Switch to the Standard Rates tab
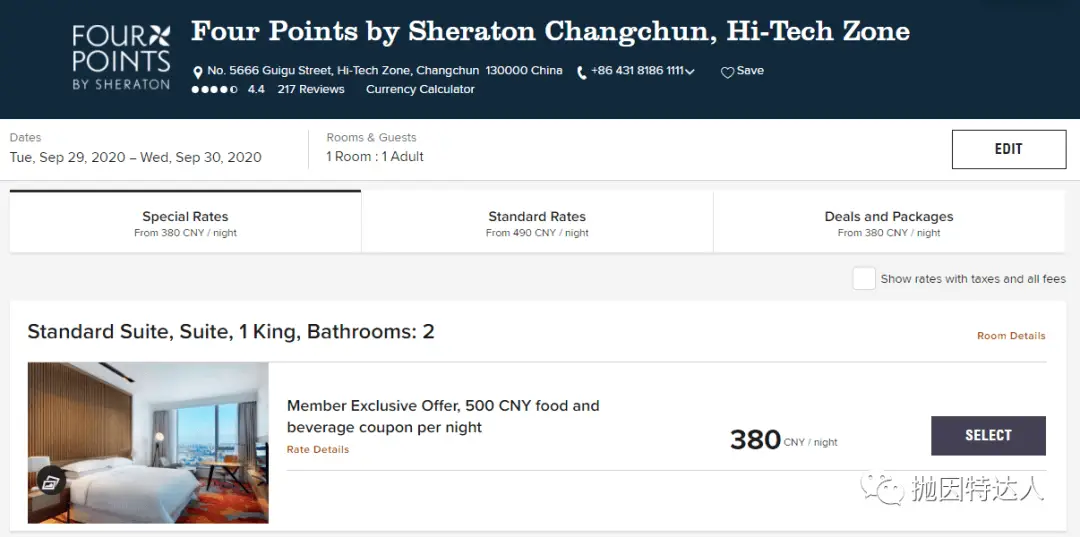The width and height of the screenshot is (1080, 537). [x=537, y=223]
